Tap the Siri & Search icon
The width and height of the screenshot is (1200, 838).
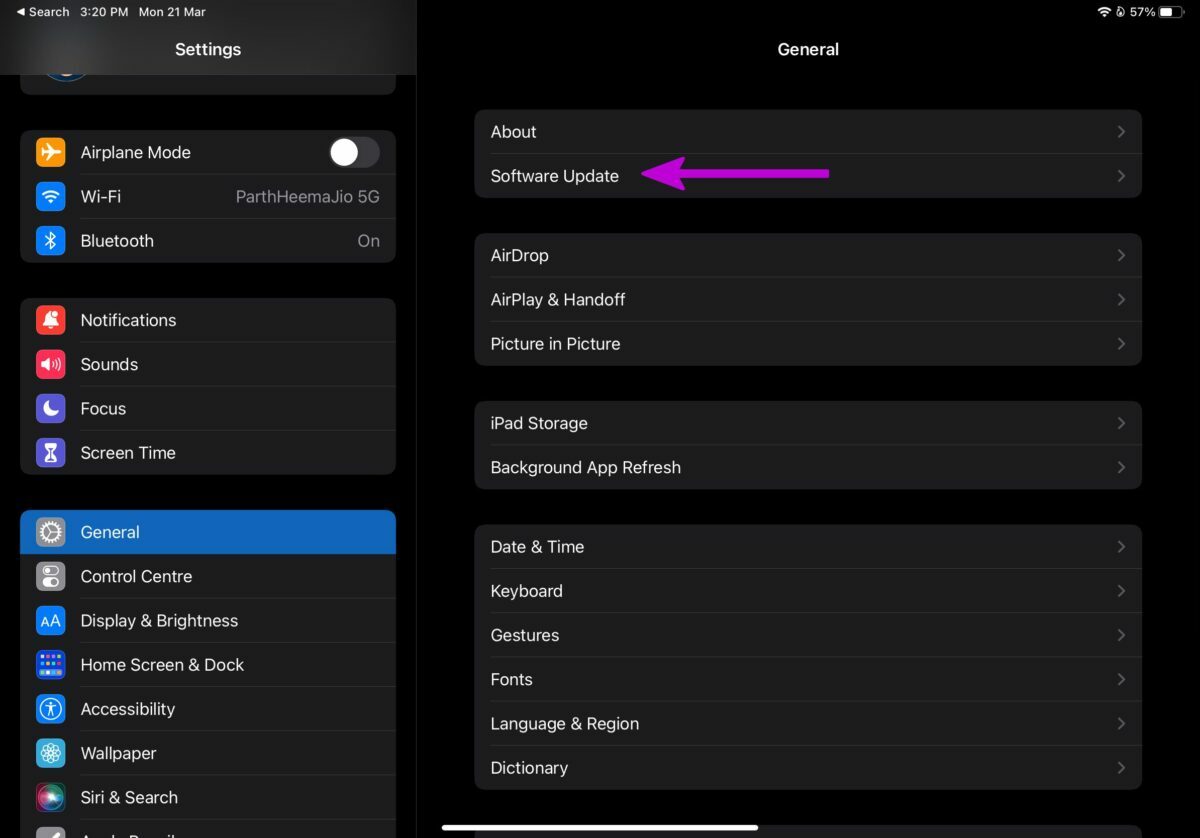click(50, 797)
